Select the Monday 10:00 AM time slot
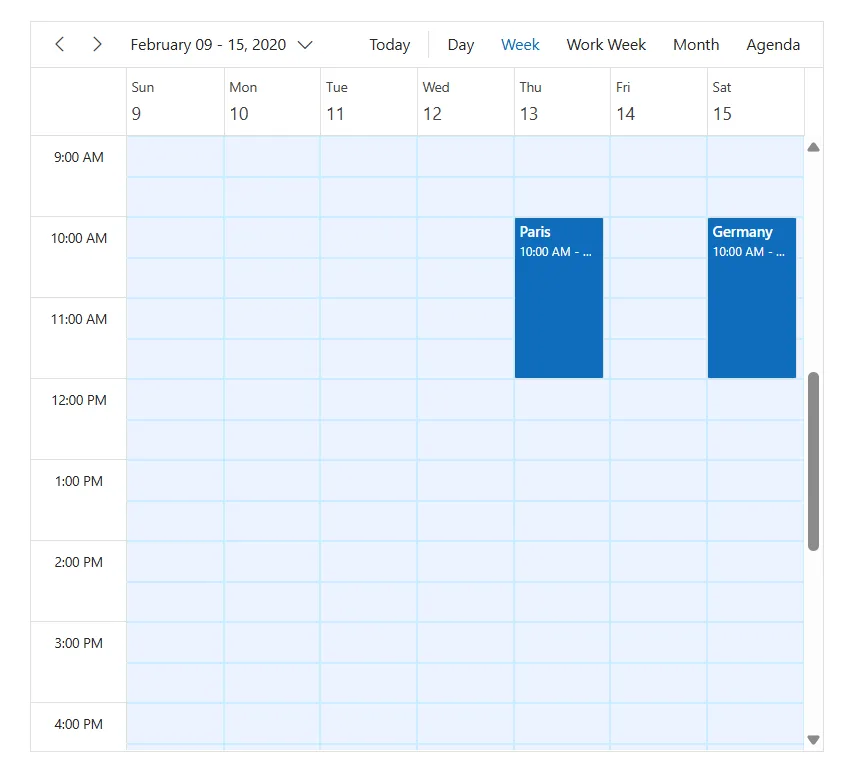This screenshot has height=778, width=867. (x=272, y=237)
